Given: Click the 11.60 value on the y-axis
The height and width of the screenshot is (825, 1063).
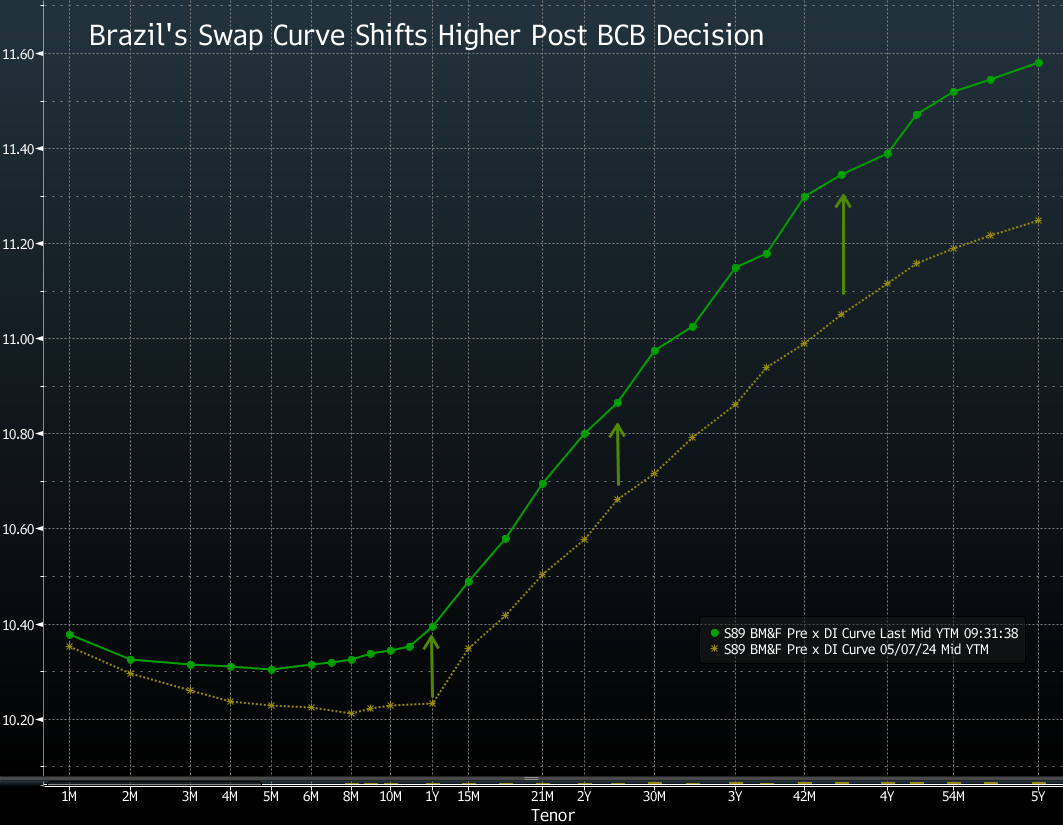Looking at the screenshot, I should click(17, 54).
